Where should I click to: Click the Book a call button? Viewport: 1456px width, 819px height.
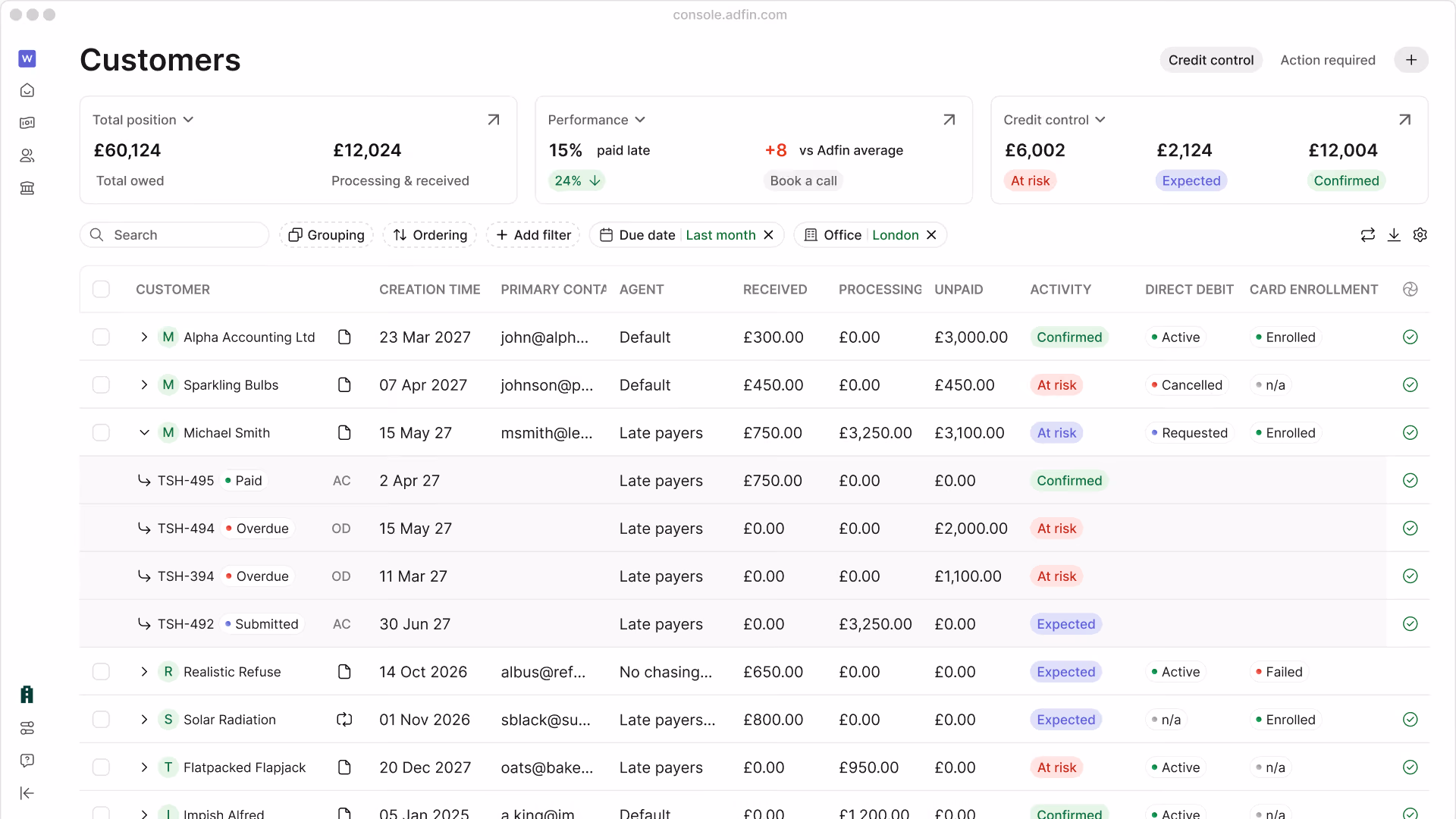point(803,180)
